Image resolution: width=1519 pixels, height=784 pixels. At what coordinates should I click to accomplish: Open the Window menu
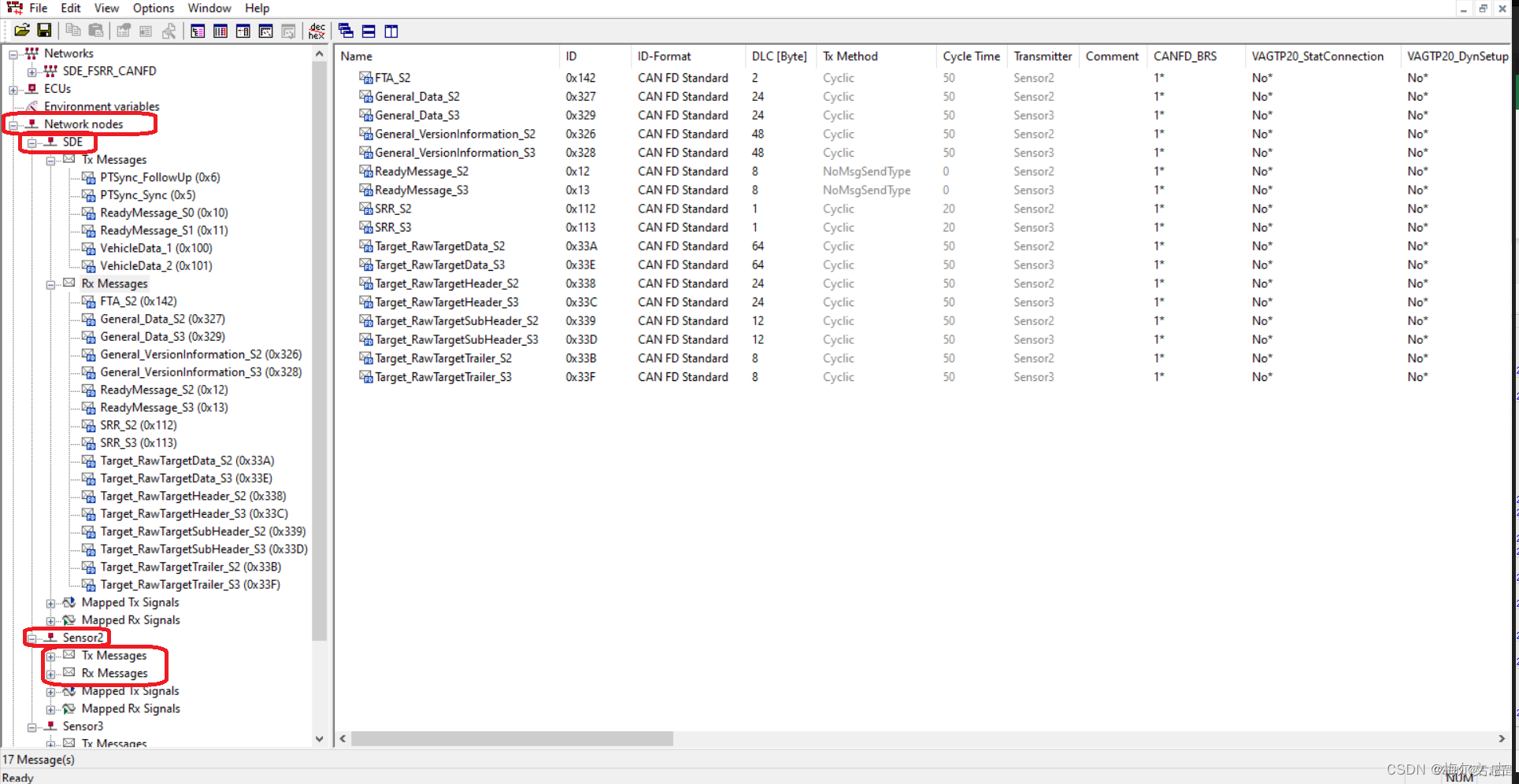[x=209, y=8]
